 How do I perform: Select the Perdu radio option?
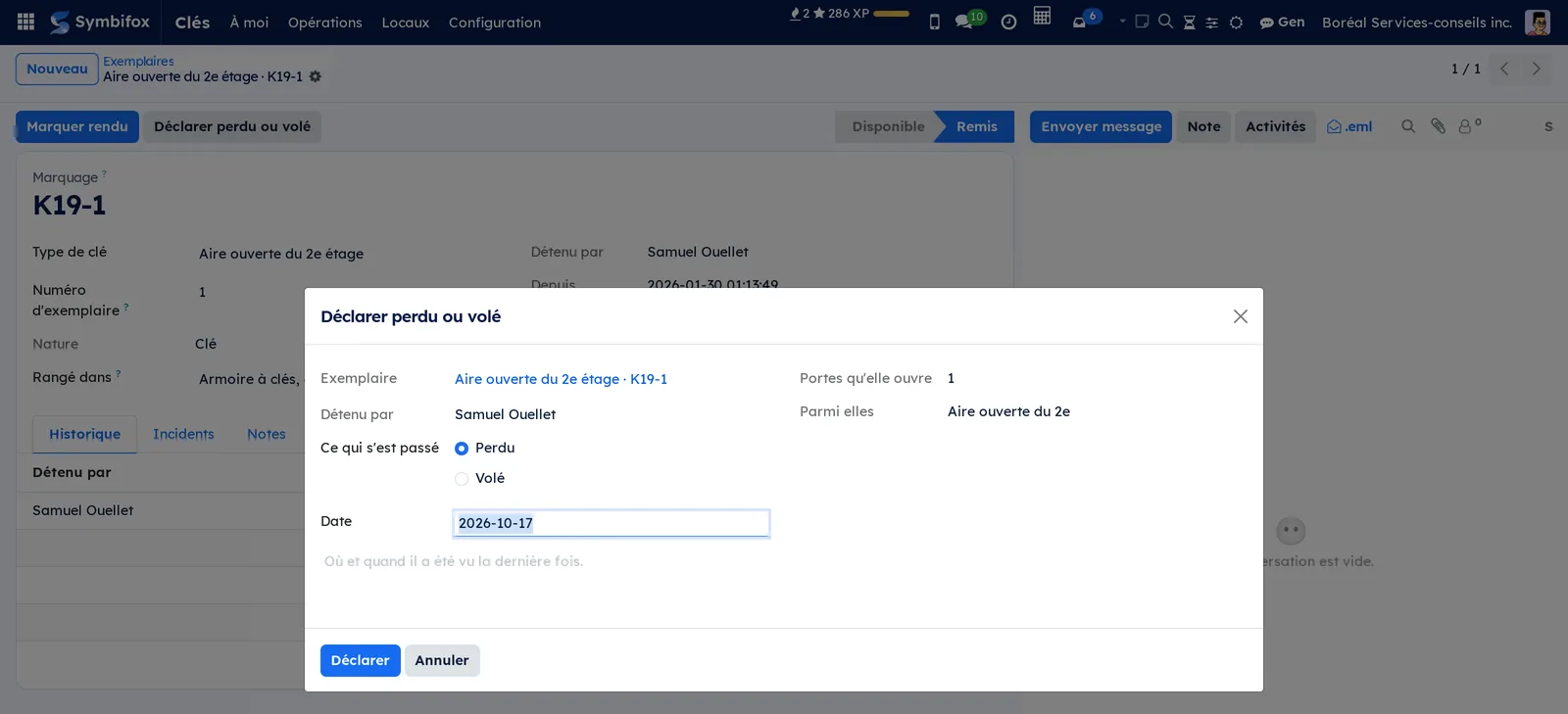(462, 449)
